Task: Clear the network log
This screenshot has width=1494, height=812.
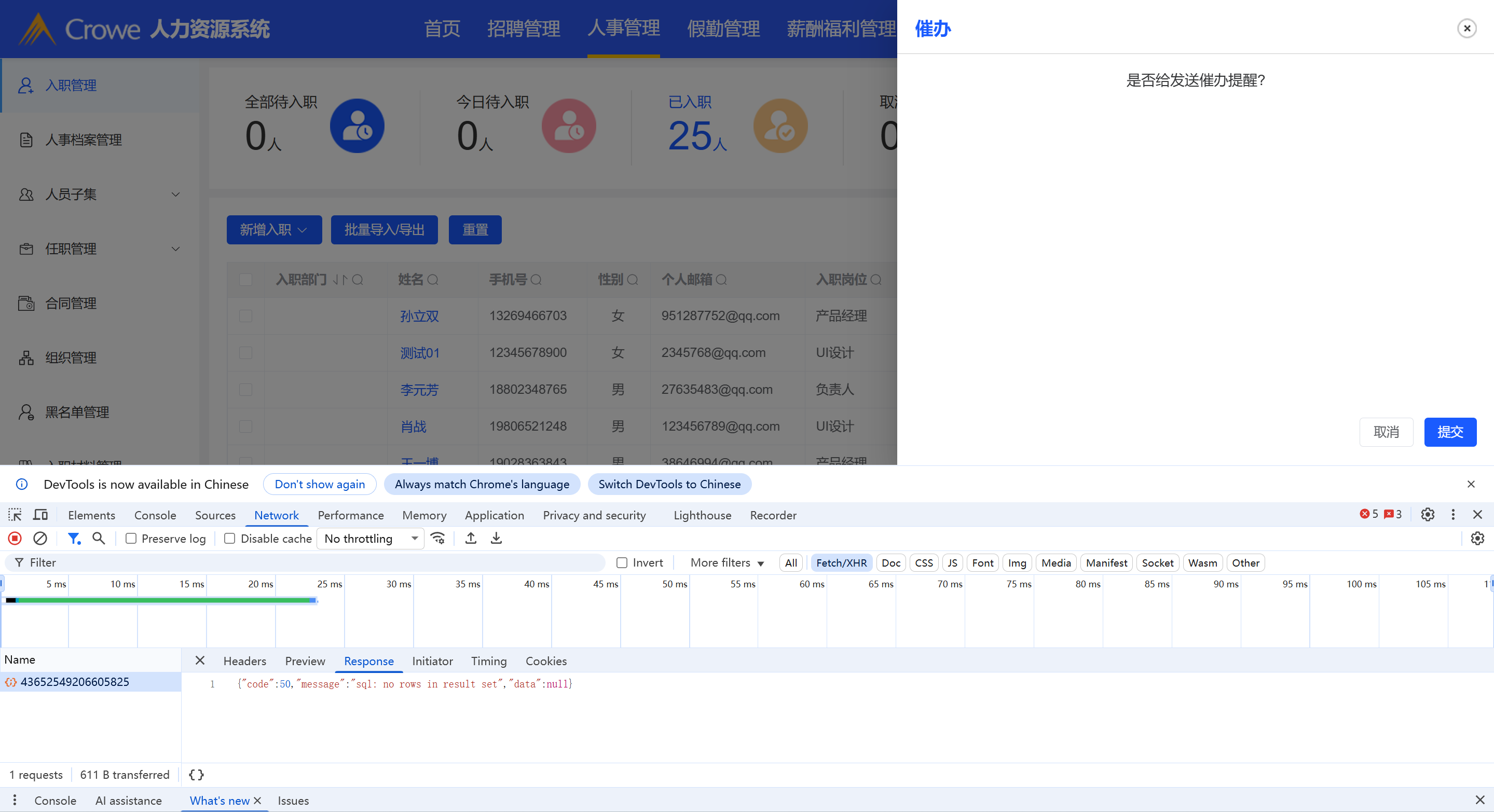Action: coord(40,538)
